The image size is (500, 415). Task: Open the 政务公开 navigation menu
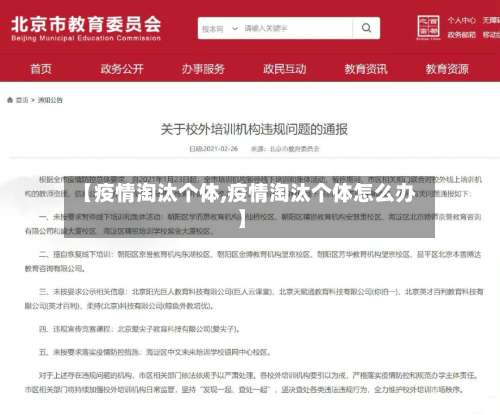click(122, 69)
